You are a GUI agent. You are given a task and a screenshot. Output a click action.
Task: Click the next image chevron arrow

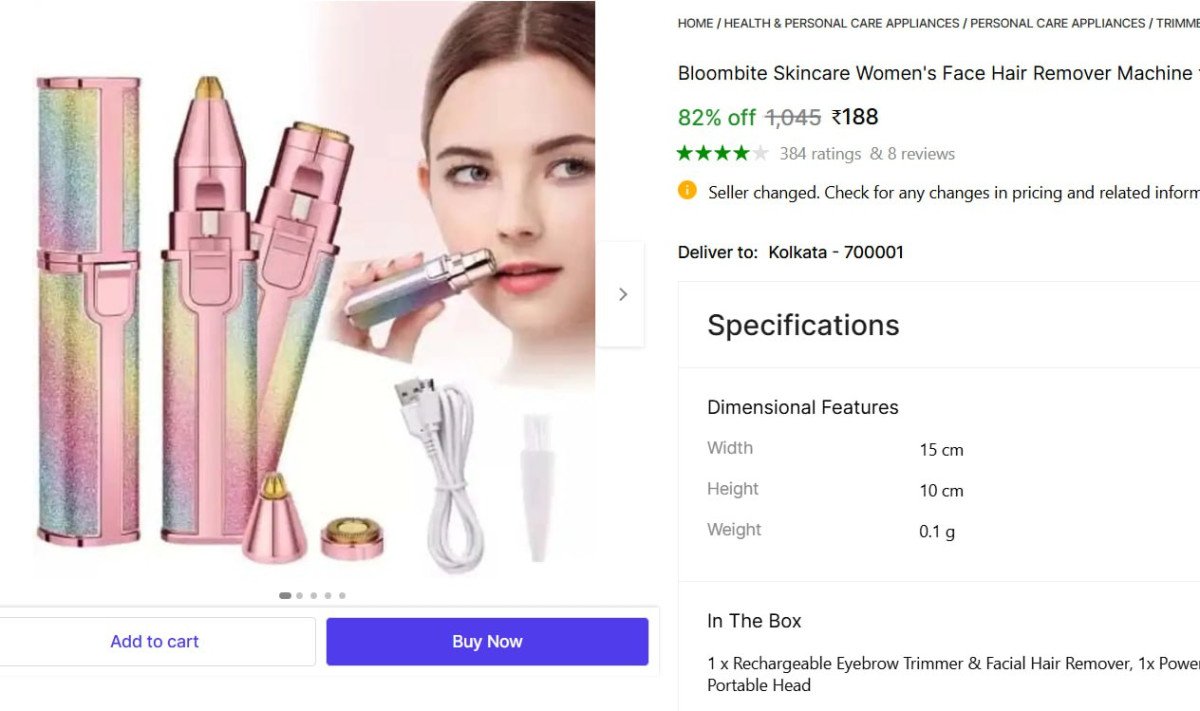[622, 294]
